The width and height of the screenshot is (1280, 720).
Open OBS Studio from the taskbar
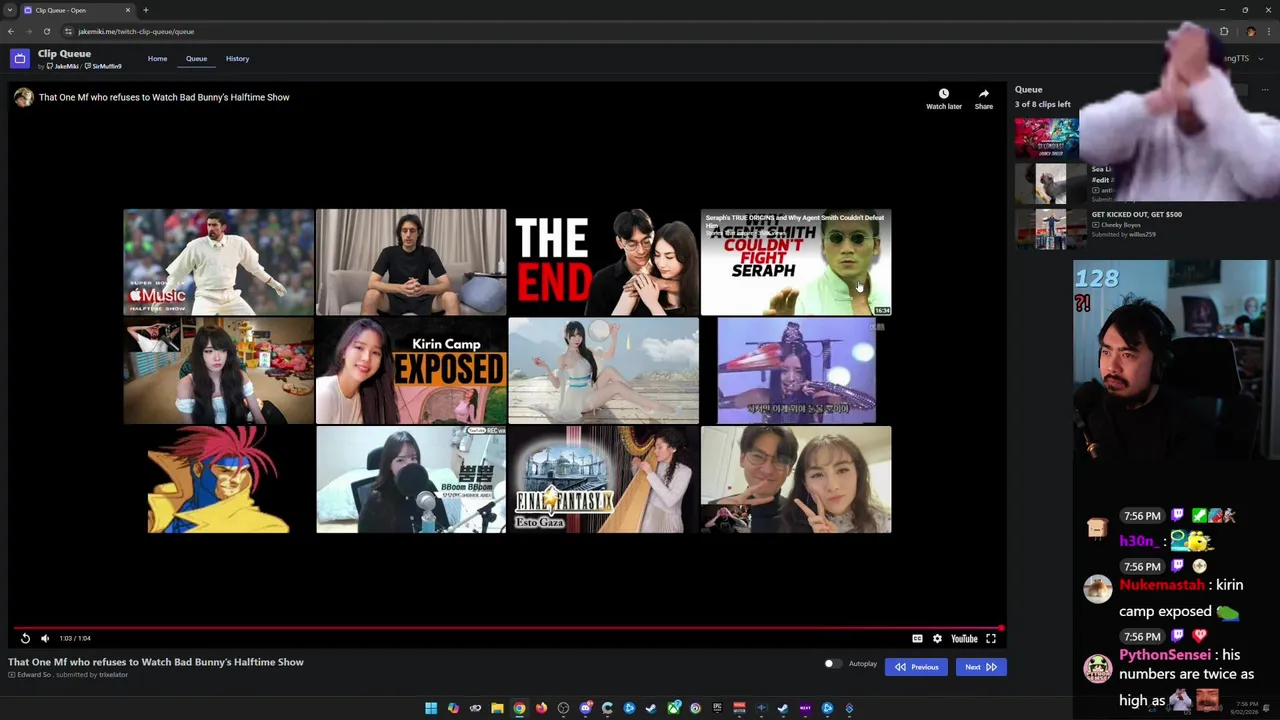point(563,708)
